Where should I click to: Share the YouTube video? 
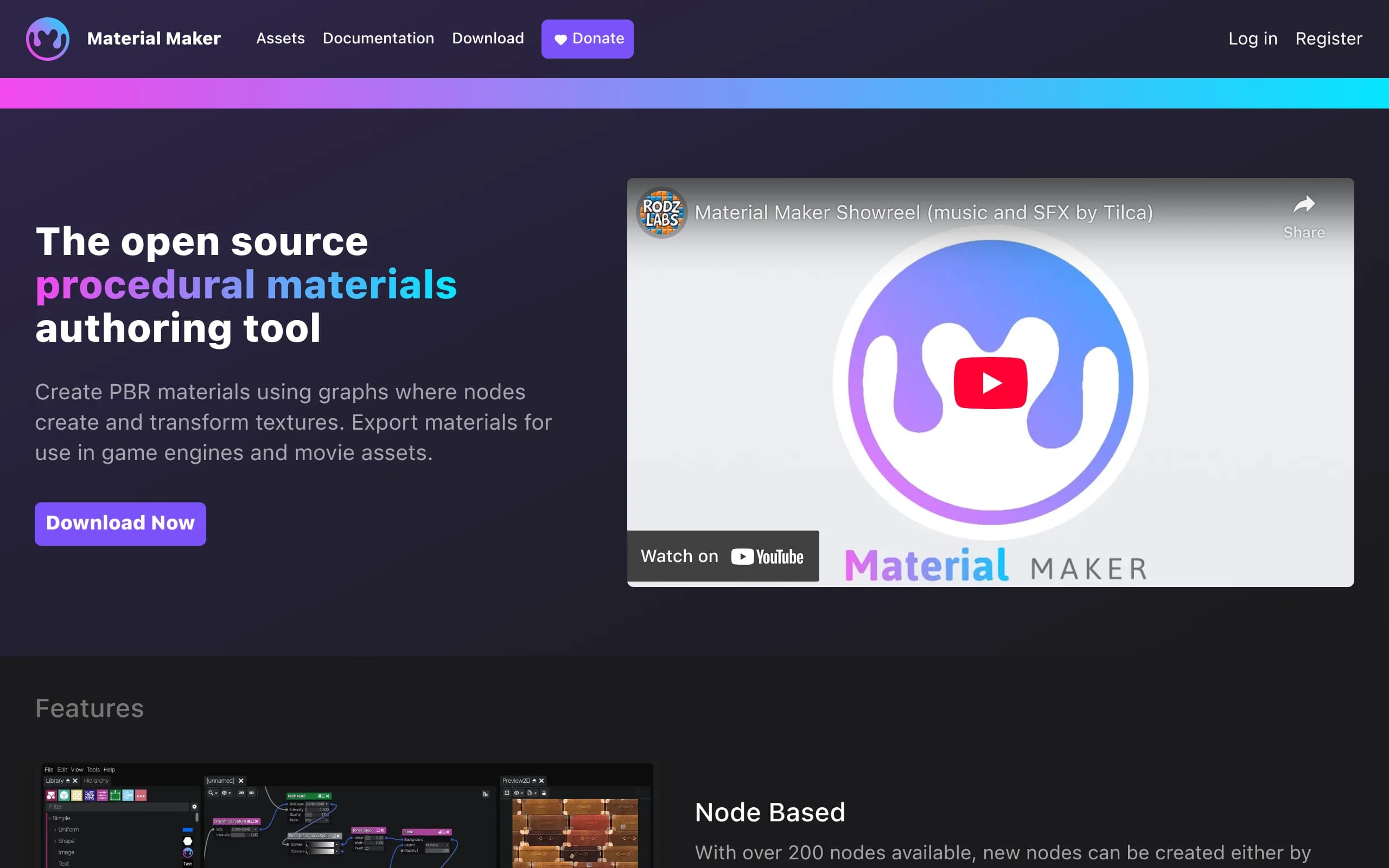(x=1304, y=217)
